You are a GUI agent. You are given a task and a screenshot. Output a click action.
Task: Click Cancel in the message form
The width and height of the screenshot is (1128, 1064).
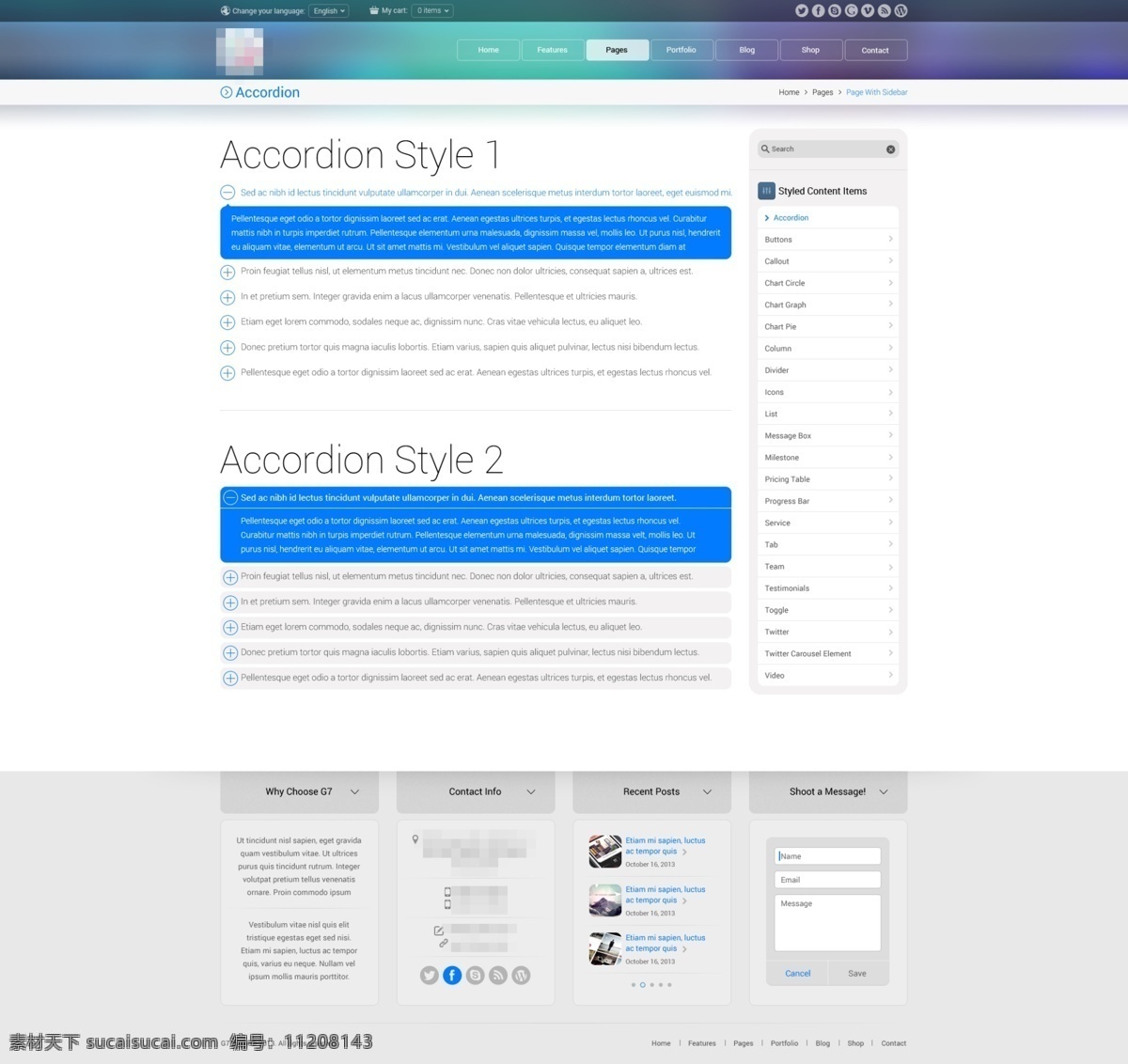tap(798, 974)
